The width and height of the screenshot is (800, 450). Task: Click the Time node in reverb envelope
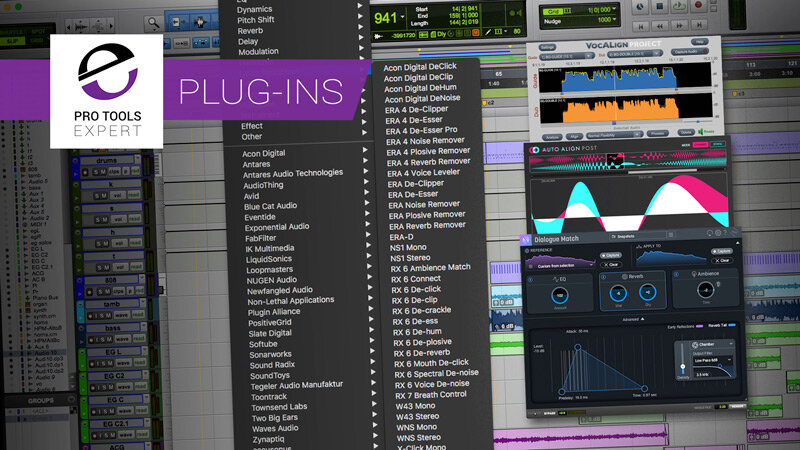[644, 389]
